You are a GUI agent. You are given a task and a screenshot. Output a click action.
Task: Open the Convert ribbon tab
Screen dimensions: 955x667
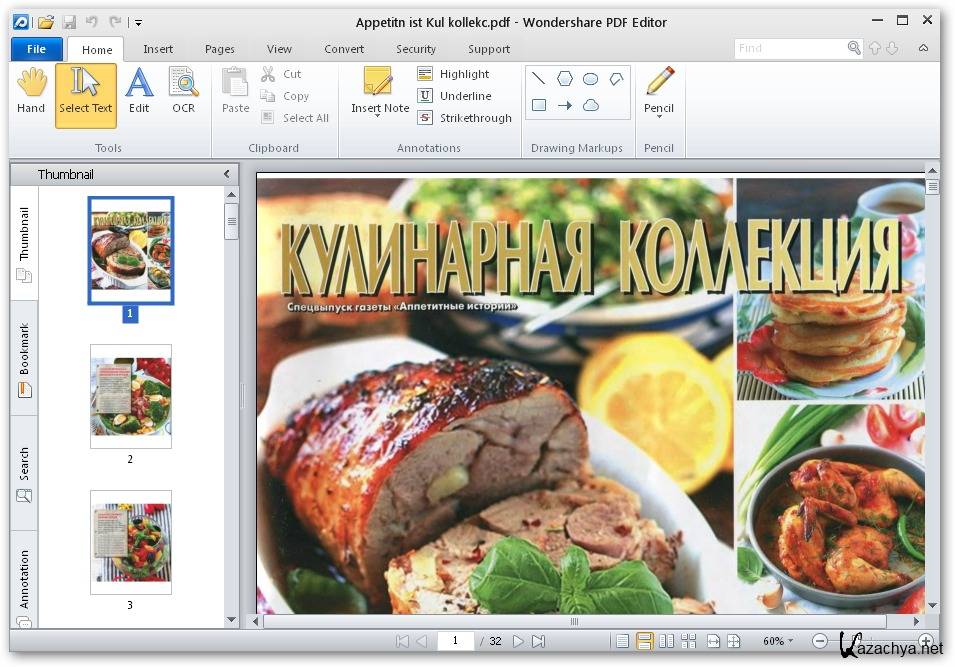tap(344, 49)
